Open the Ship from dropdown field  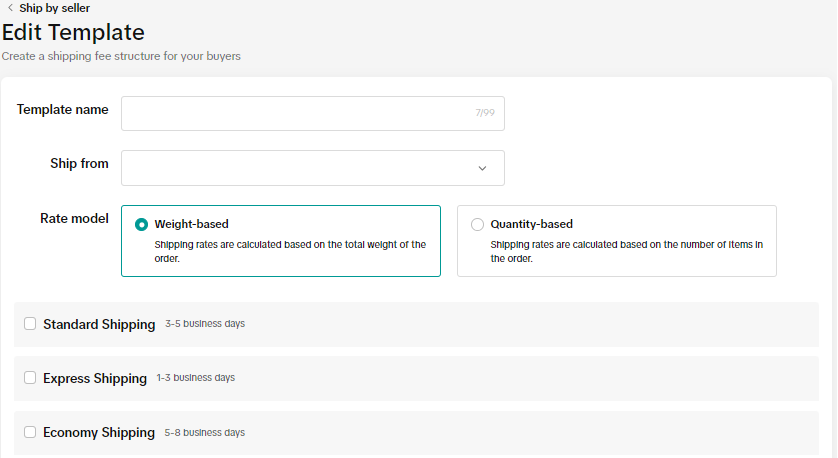[300, 168]
